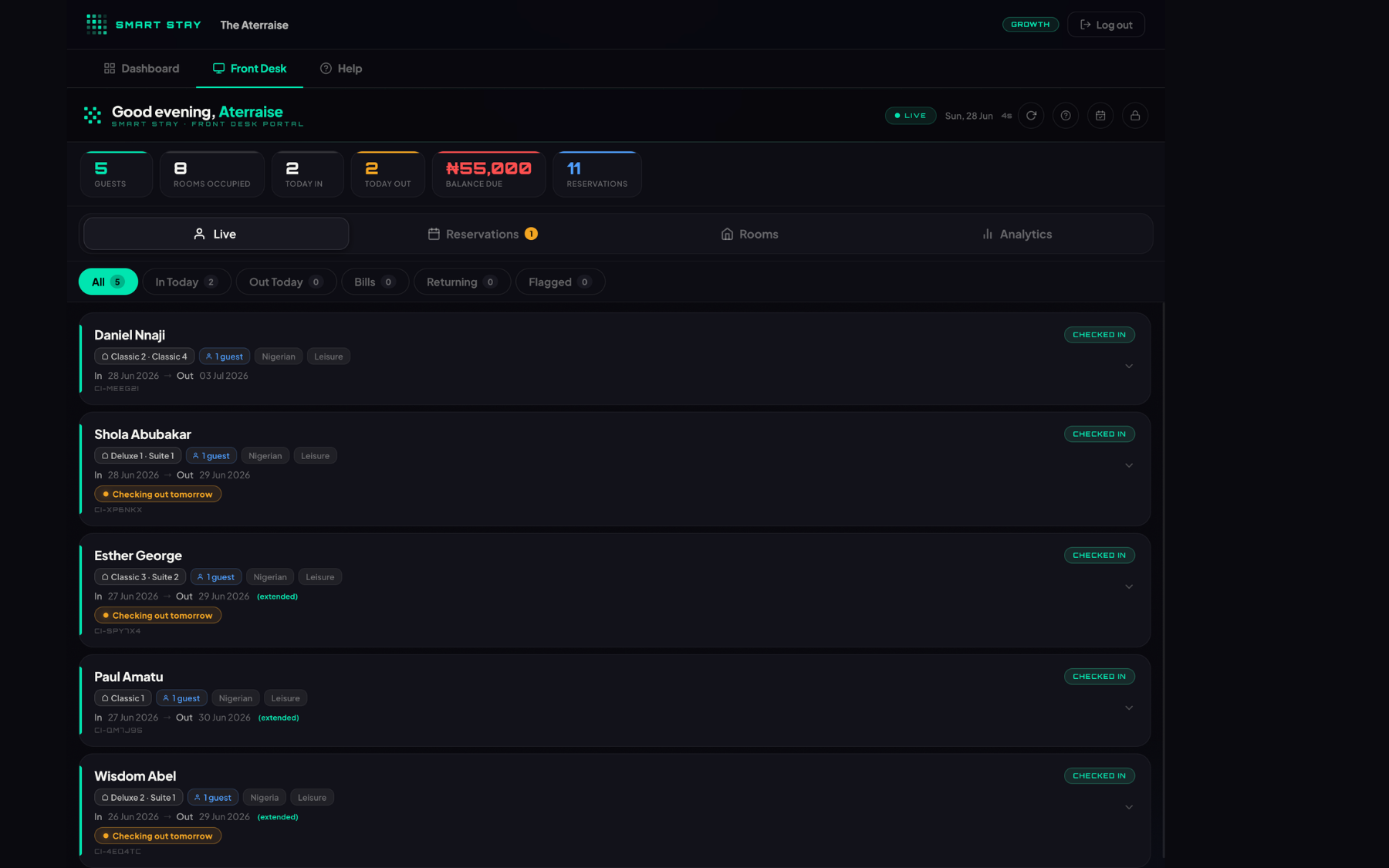Click the Wisdom Abel guest name
This screenshot has width=1389, height=868.
(x=135, y=776)
